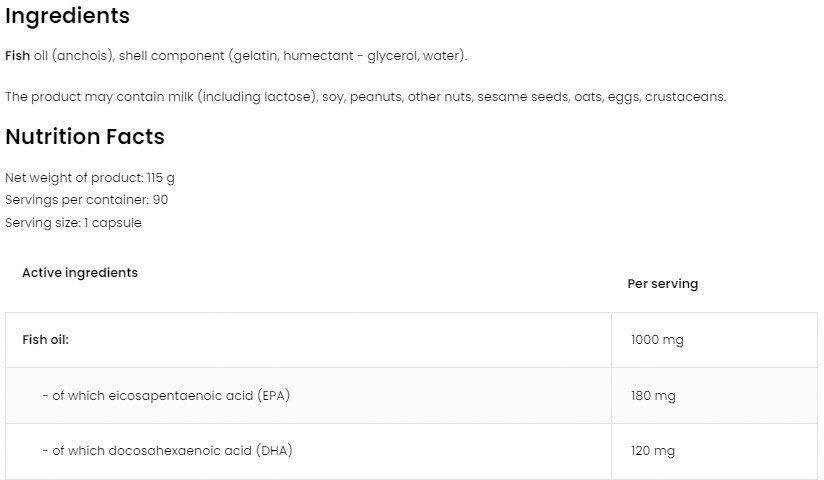Select the docosahexaenoic acid (DHA) row label
This screenshot has width=824, height=480.
(167, 451)
